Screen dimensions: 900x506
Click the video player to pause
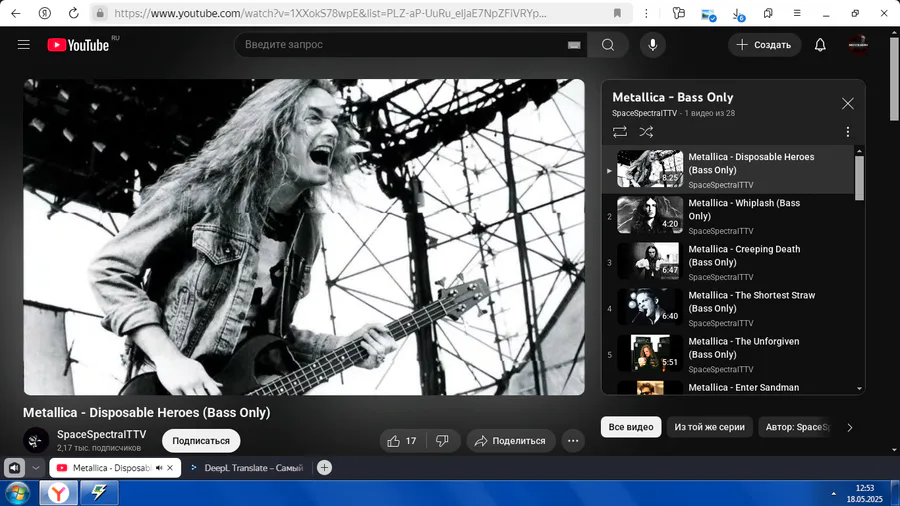[304, 237]
